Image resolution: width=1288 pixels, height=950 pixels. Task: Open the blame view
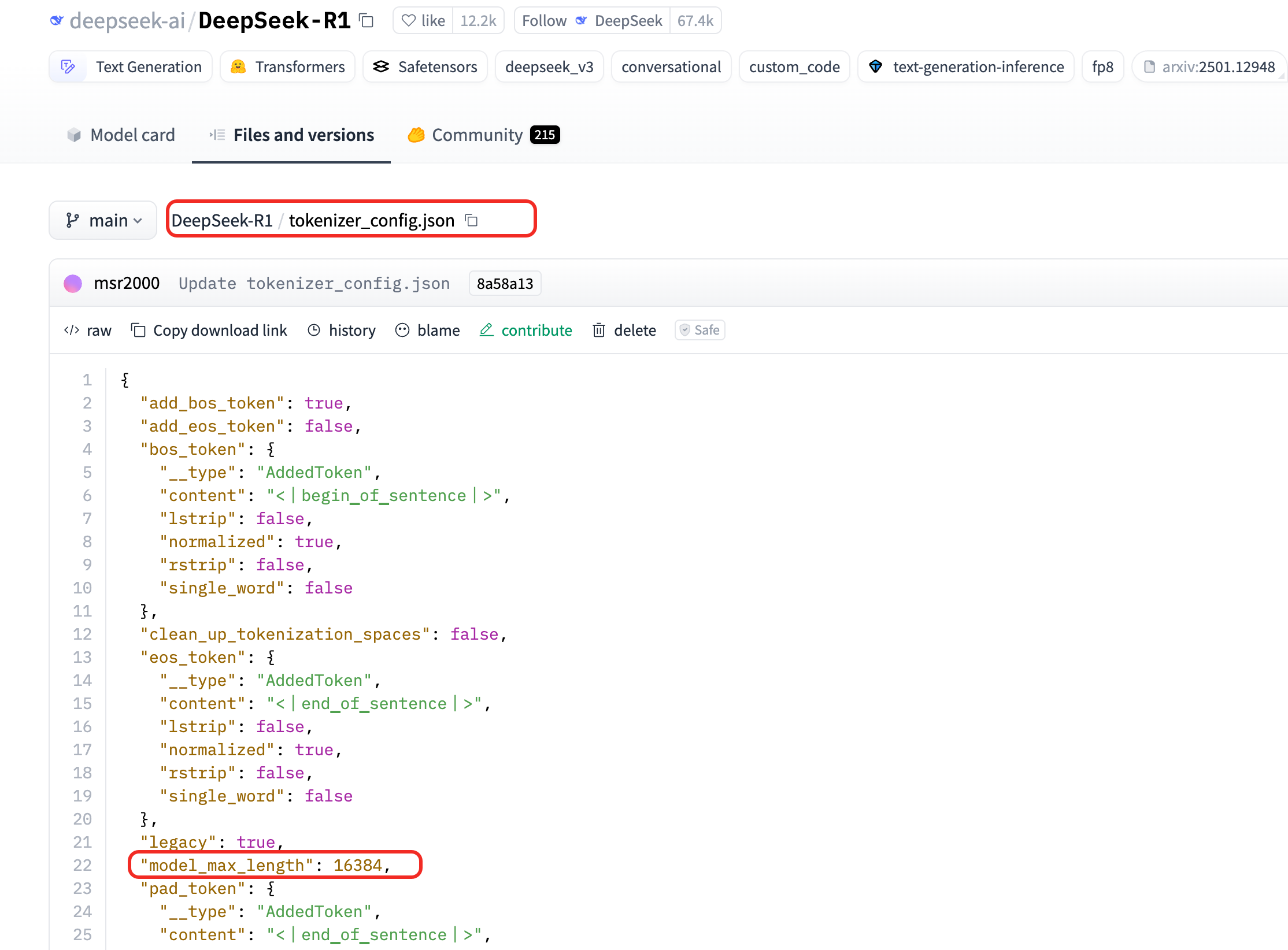point(428,330)
